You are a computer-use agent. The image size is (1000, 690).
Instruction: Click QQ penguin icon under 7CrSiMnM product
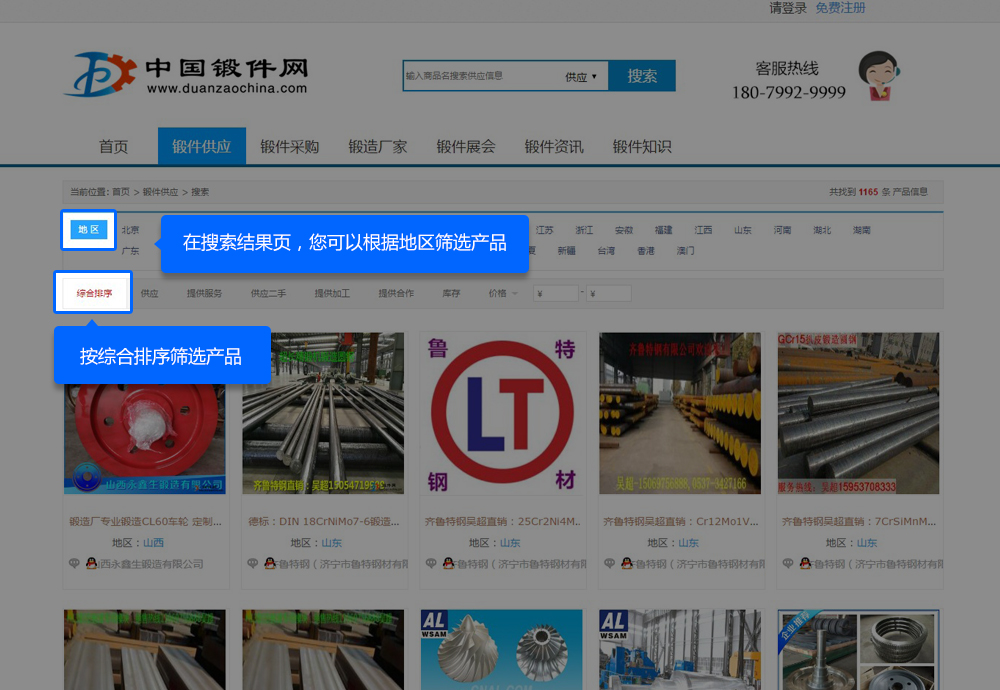pos(803,564)
